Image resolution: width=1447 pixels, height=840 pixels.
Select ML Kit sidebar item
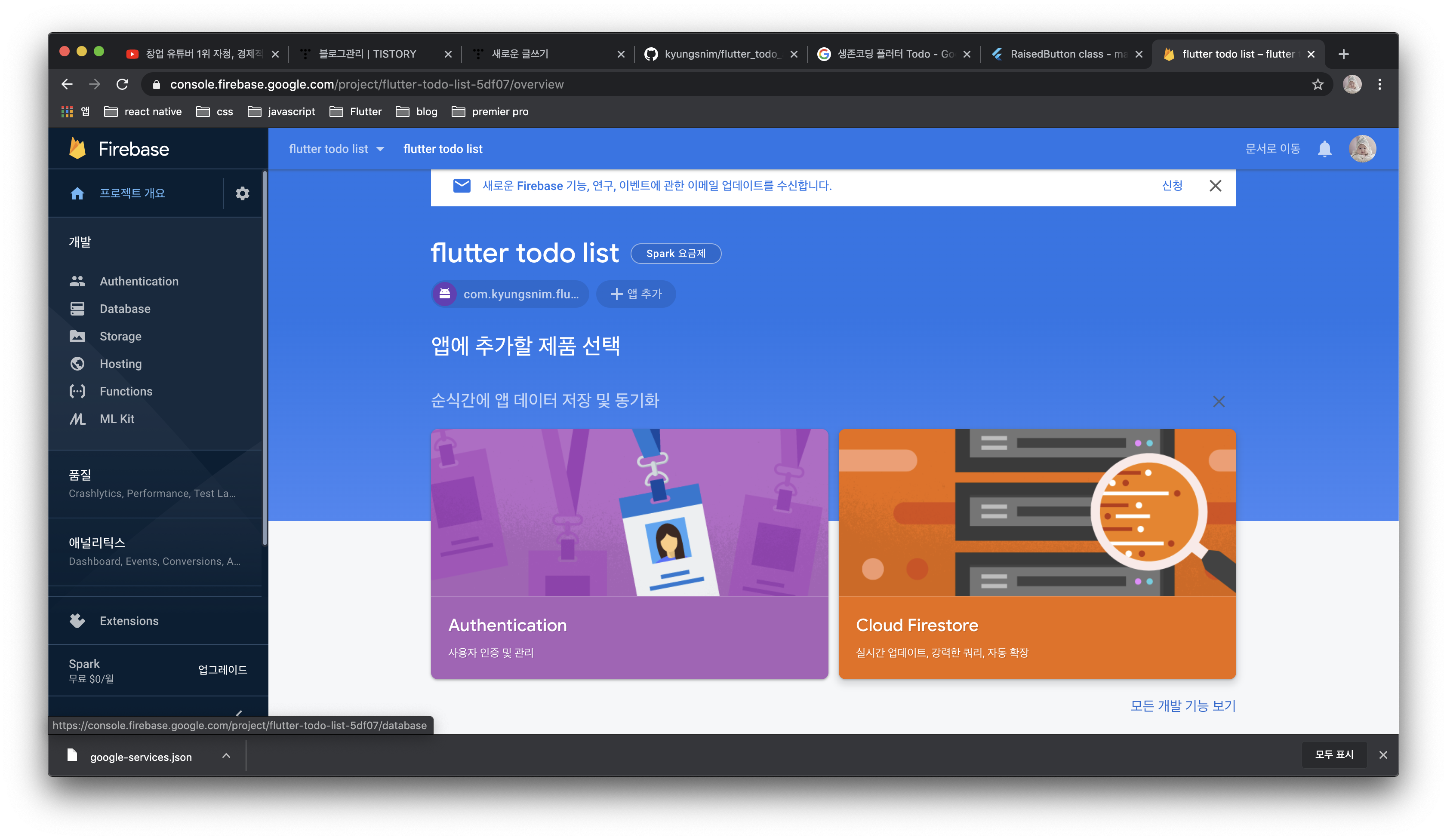[x=117, y=419]
